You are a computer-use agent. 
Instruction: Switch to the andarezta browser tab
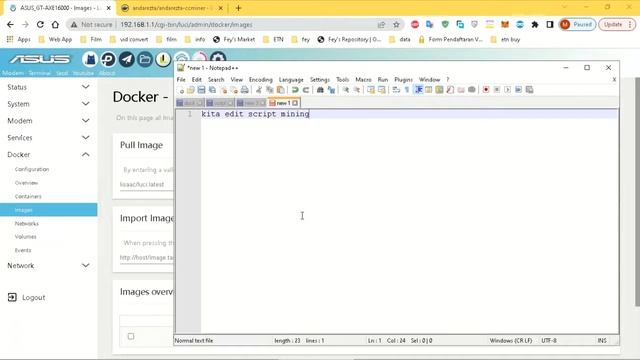172,8
